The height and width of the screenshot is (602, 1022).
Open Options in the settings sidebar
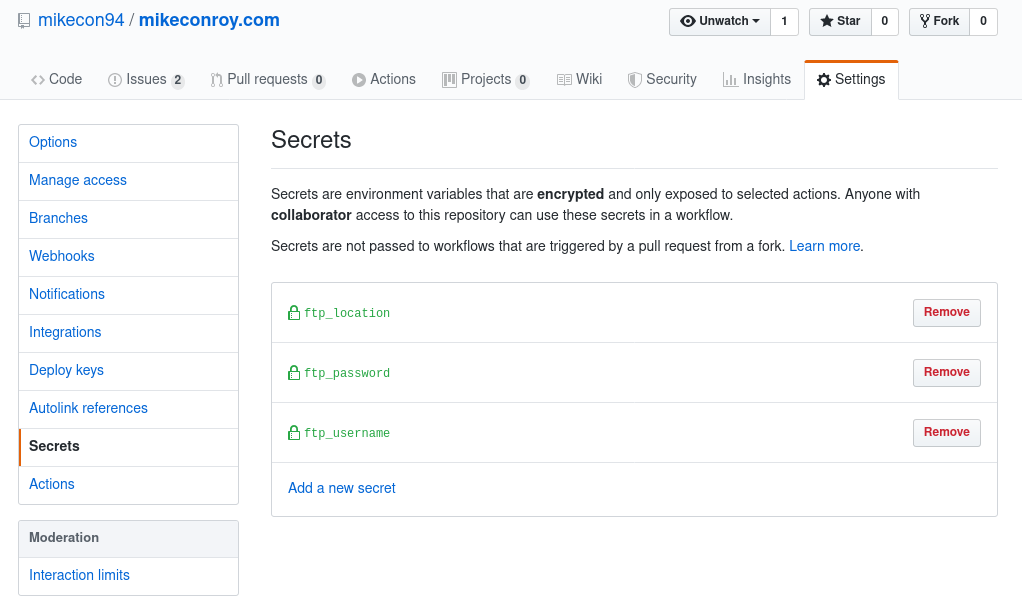tap(128, 143)
